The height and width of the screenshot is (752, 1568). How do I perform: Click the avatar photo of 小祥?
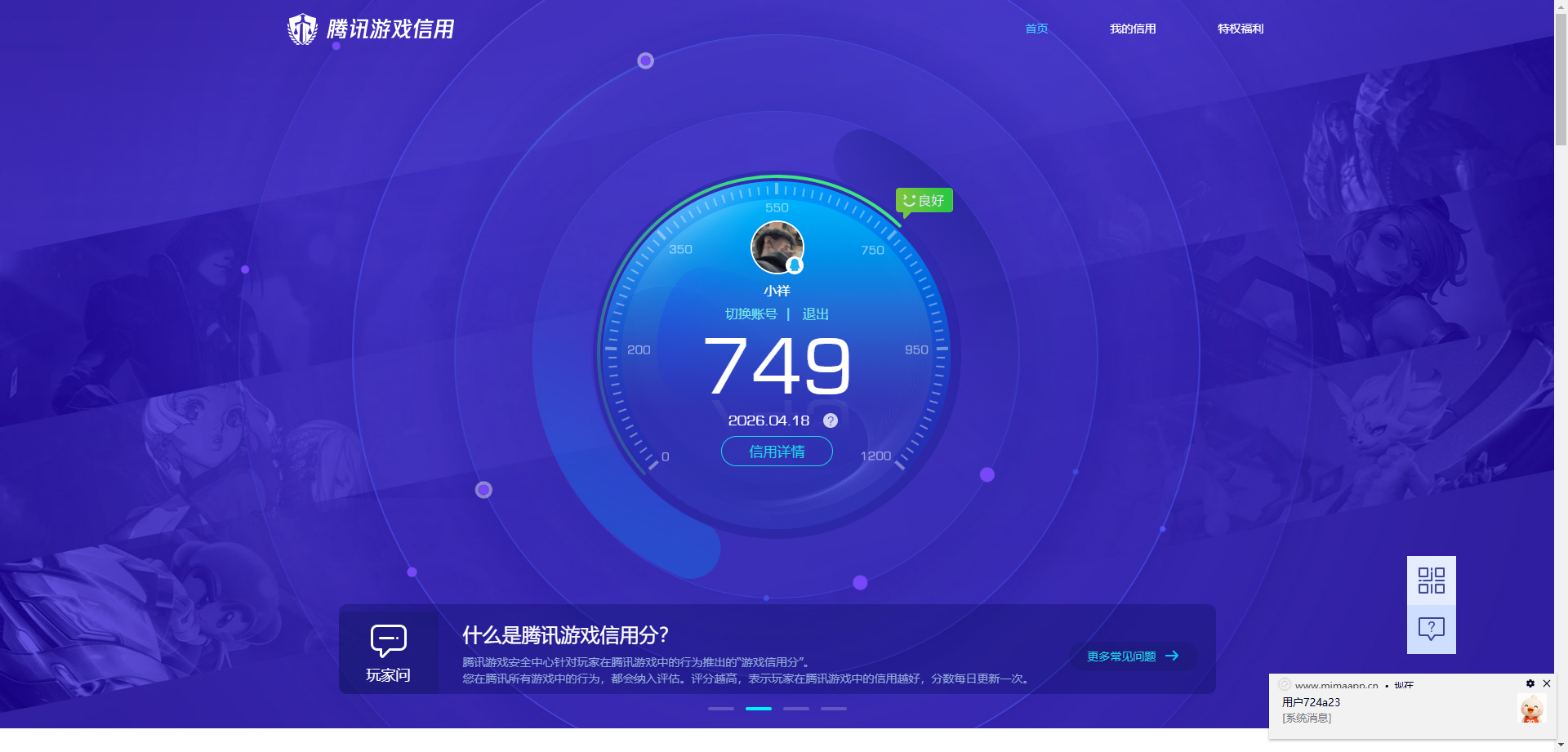pos(776,247)
